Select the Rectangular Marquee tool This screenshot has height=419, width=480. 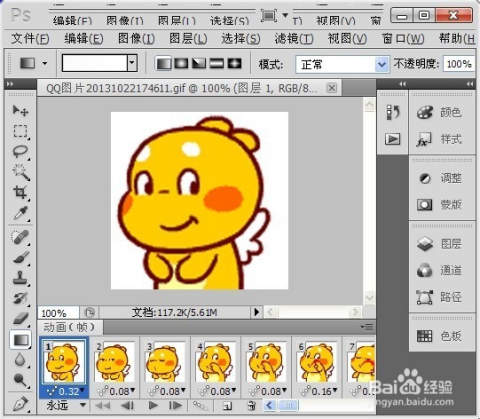tap(20, 131)
